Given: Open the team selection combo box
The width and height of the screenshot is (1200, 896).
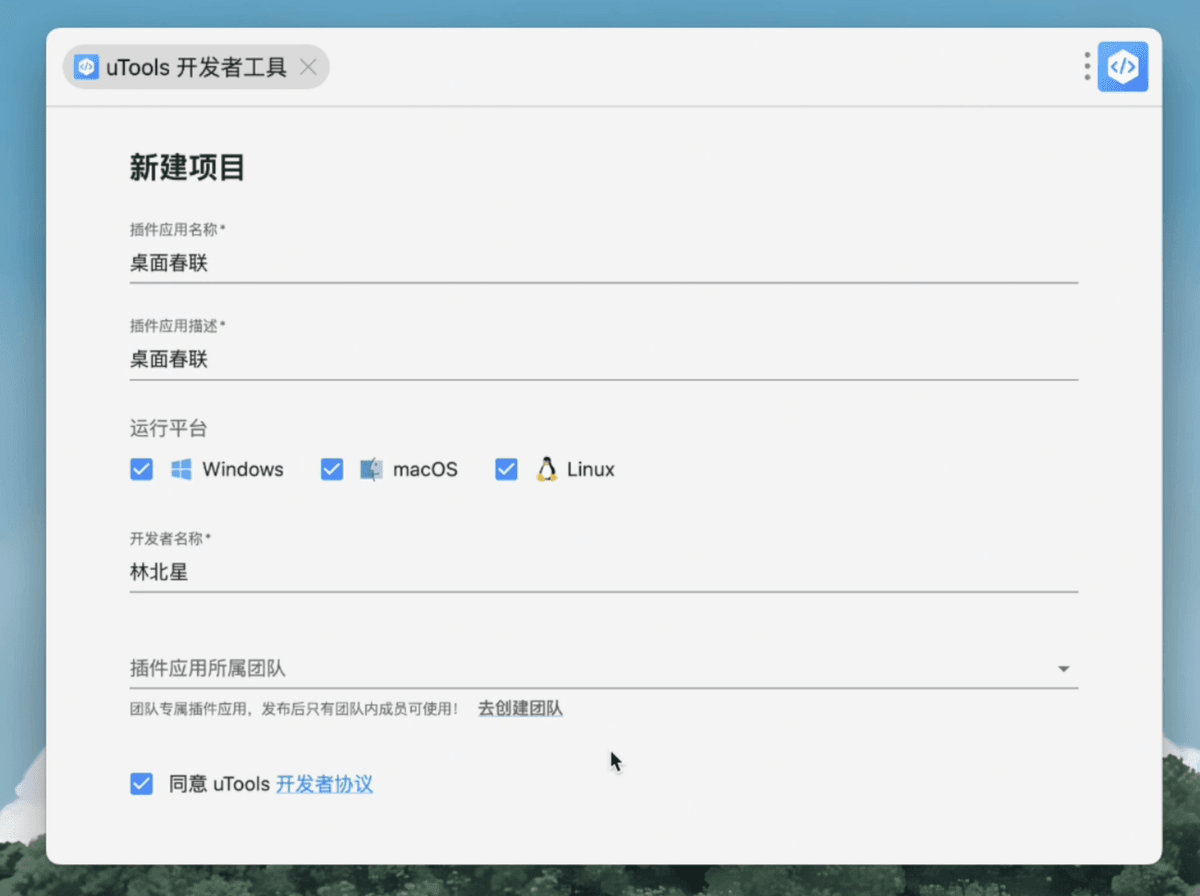Looking at the screenshot, I should (600, 668).
